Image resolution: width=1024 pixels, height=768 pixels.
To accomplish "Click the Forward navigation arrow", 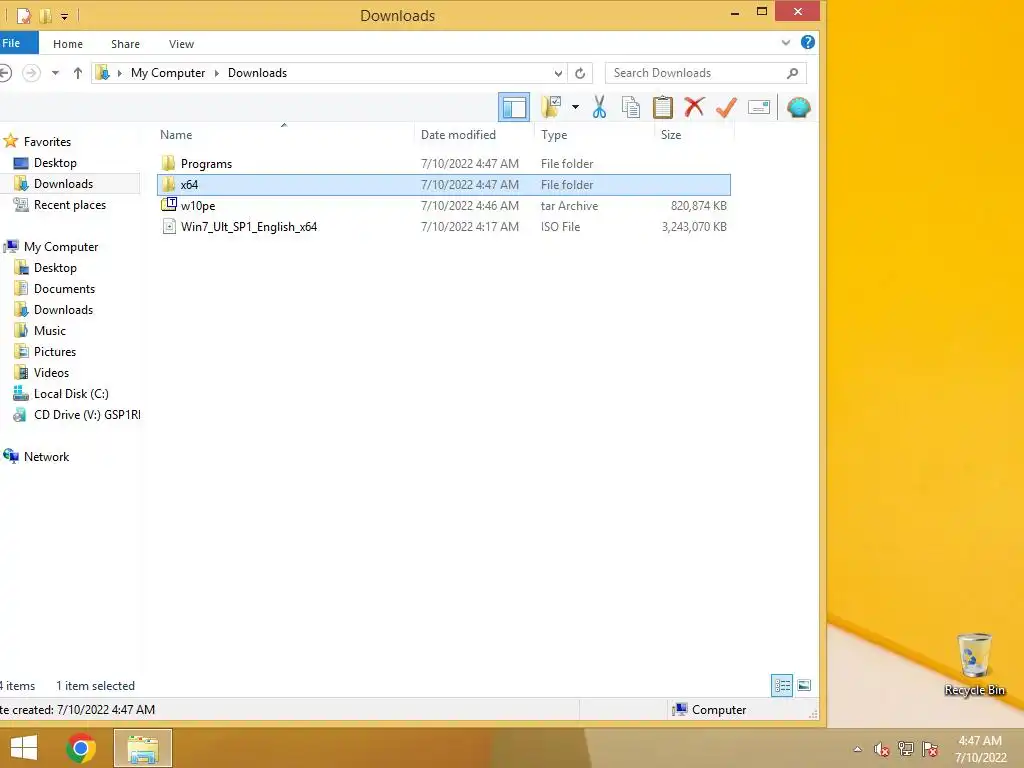I will tap(31, 72).
